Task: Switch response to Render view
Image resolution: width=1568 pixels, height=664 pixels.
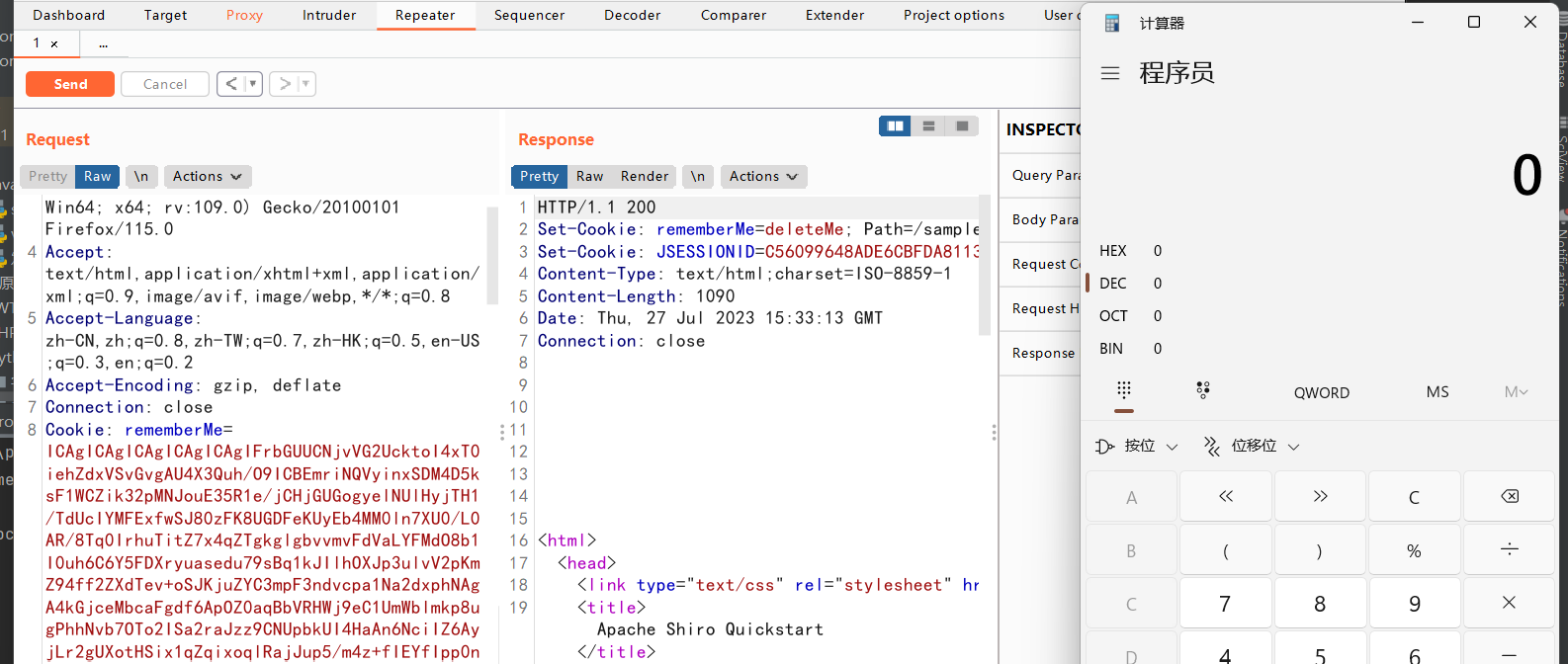Action: tap(645, 177)
